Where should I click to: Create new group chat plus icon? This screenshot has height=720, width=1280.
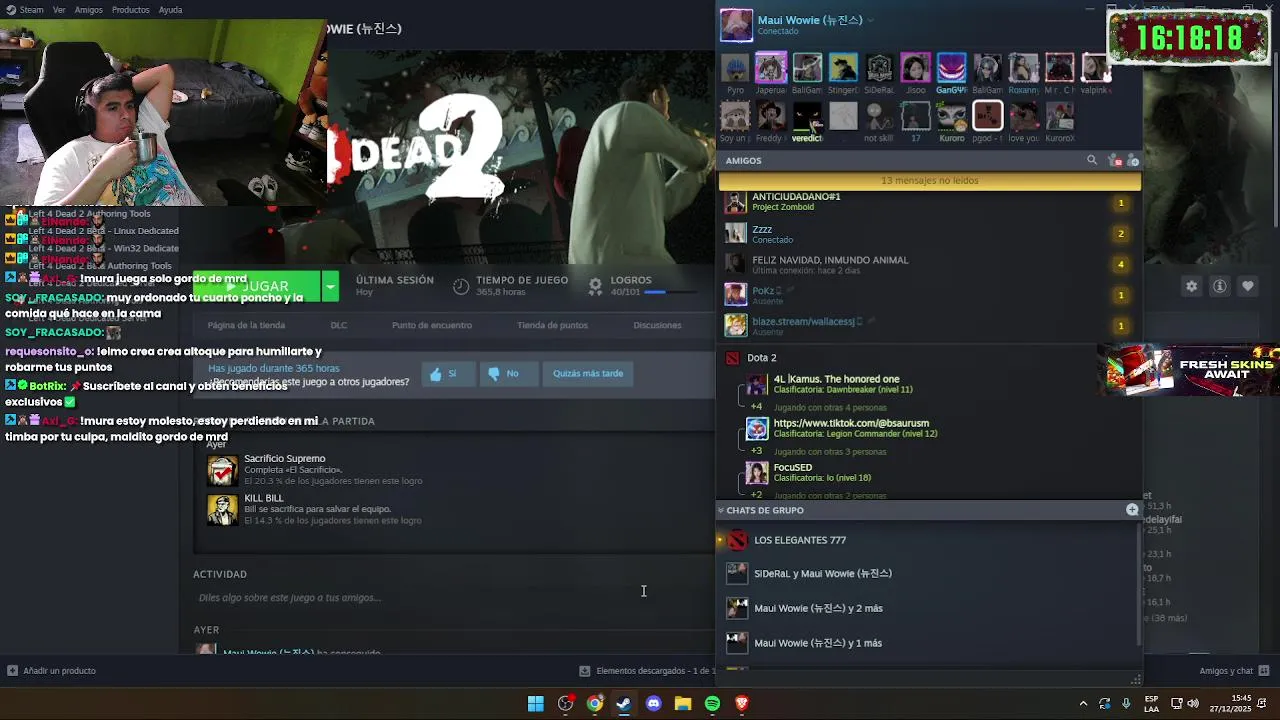[1132, 510]
